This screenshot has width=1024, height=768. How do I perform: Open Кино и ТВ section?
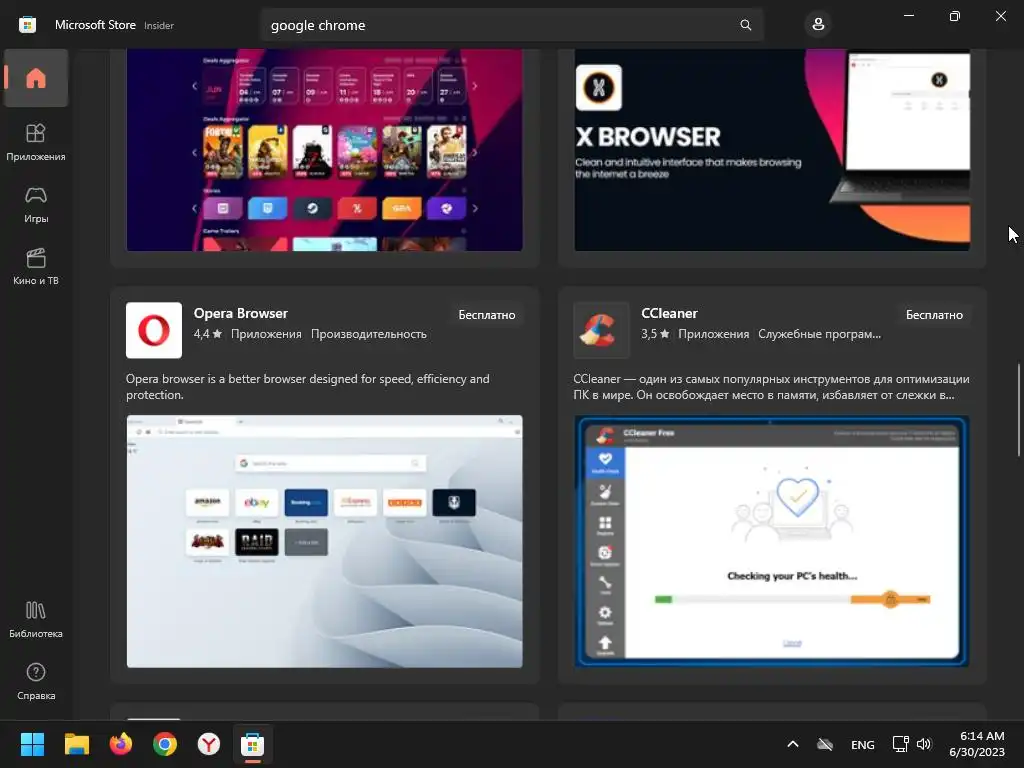click(36, 266)
